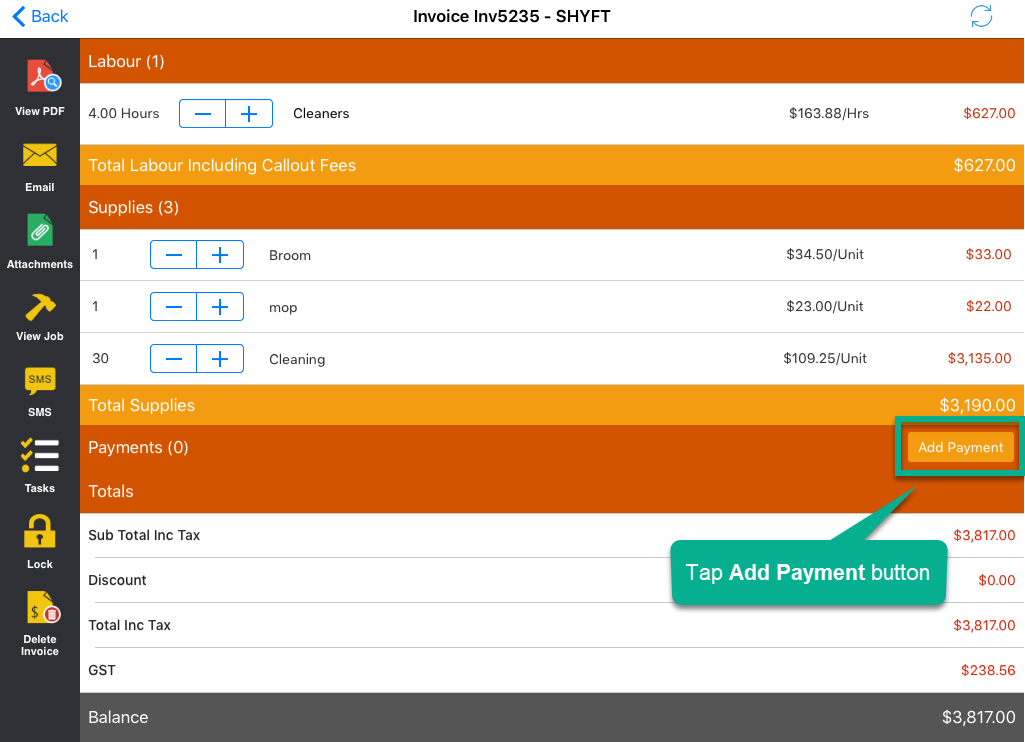Decrease Cleaners labour hours with minus
1025x742 pixels.
(203, 114)
